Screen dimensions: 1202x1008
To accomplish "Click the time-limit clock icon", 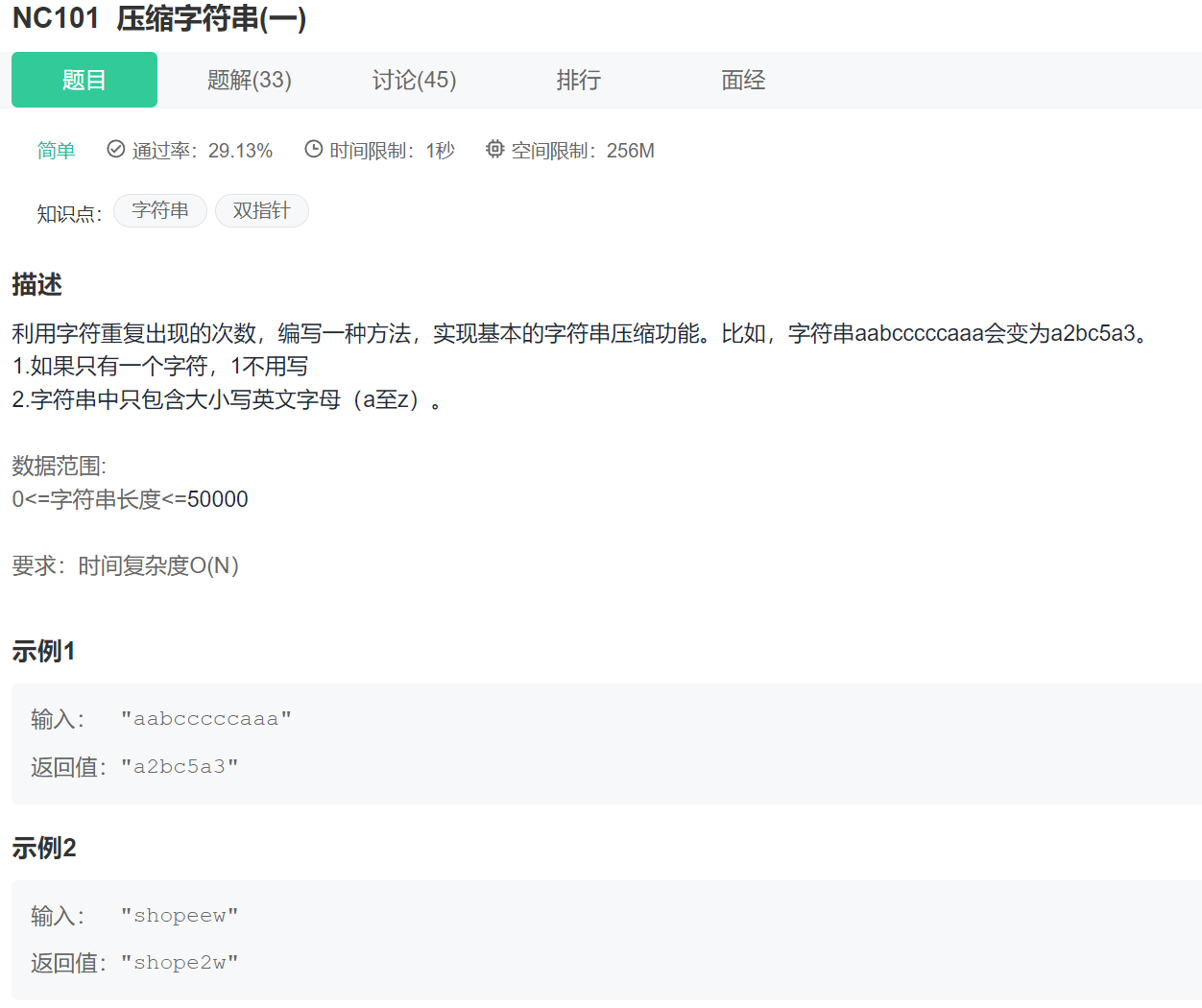I will [314, 149].
